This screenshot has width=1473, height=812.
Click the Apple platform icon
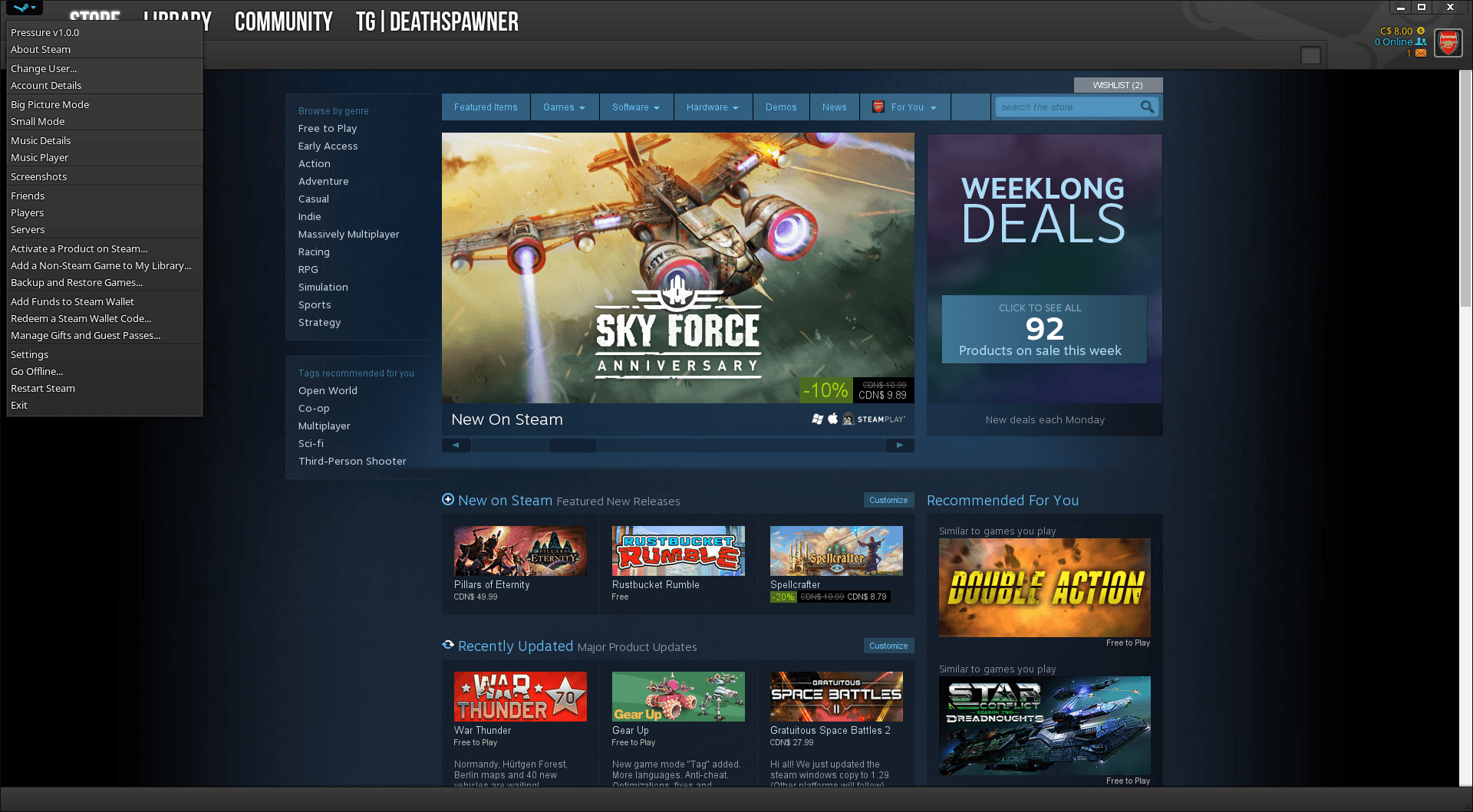833,419
